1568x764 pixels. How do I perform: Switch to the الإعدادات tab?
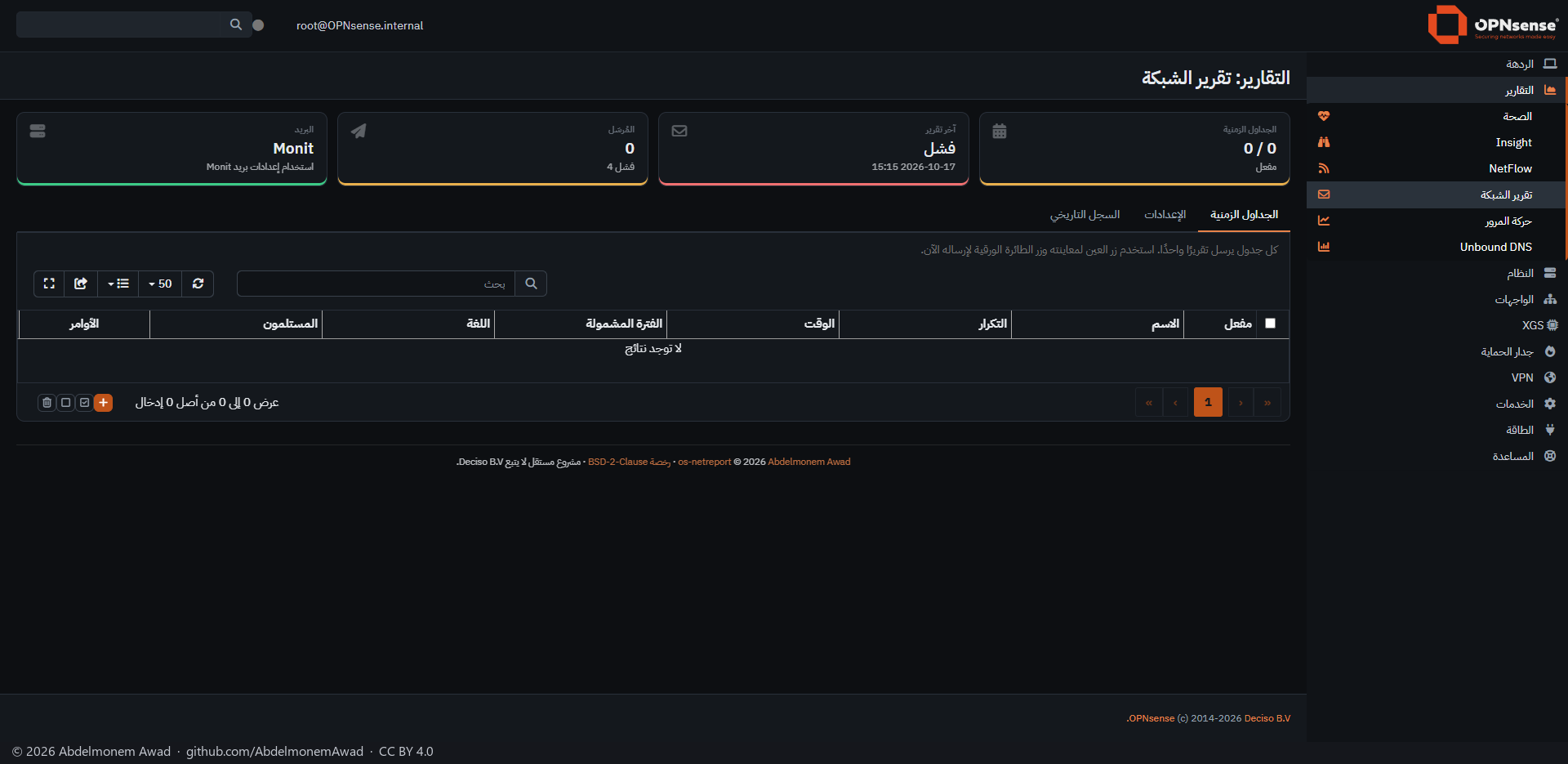(x=1165, y=215)
